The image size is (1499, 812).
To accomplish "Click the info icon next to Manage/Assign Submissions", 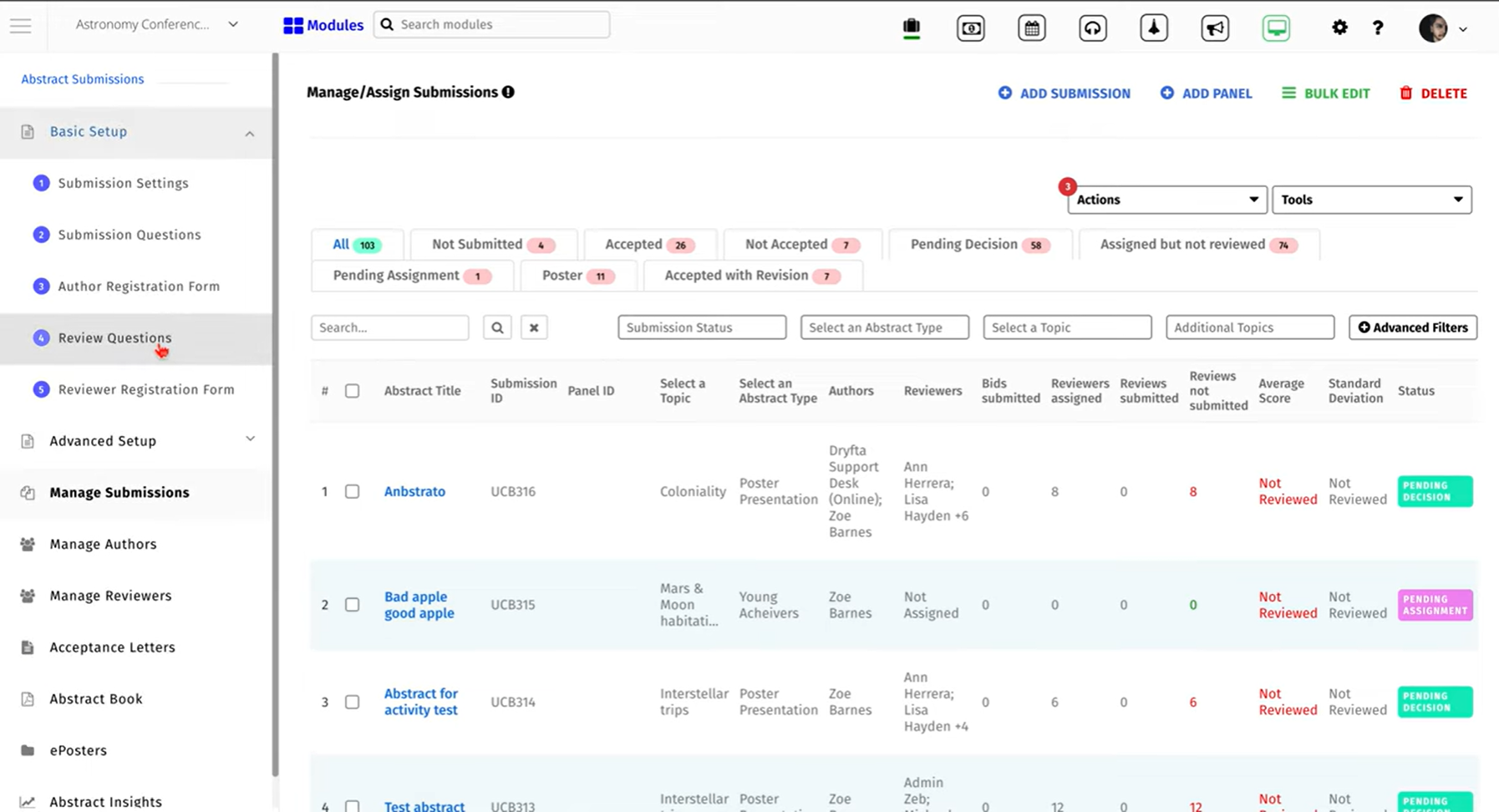I will pos(508,92).
